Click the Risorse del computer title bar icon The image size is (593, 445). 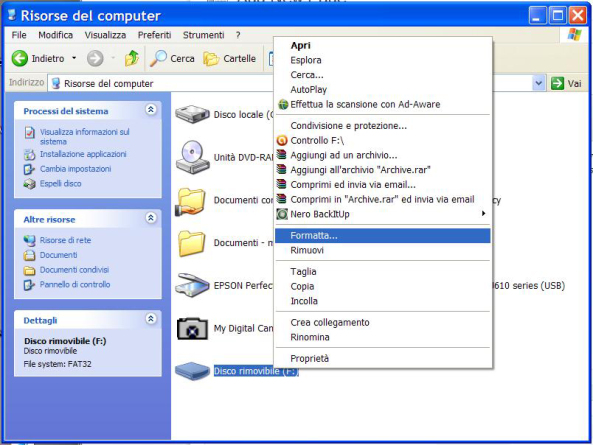(x=12, y=15)
